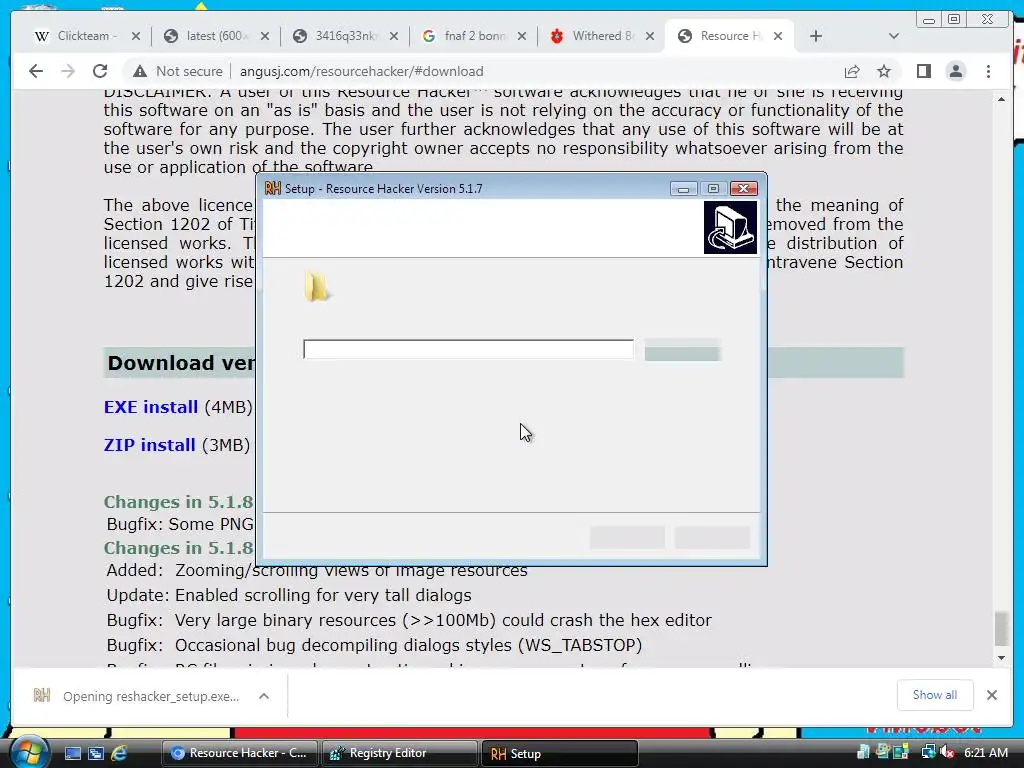Click the browser forward arrow
The height and width of the screenshot is (768, 1024).
(x=68, y=71)
